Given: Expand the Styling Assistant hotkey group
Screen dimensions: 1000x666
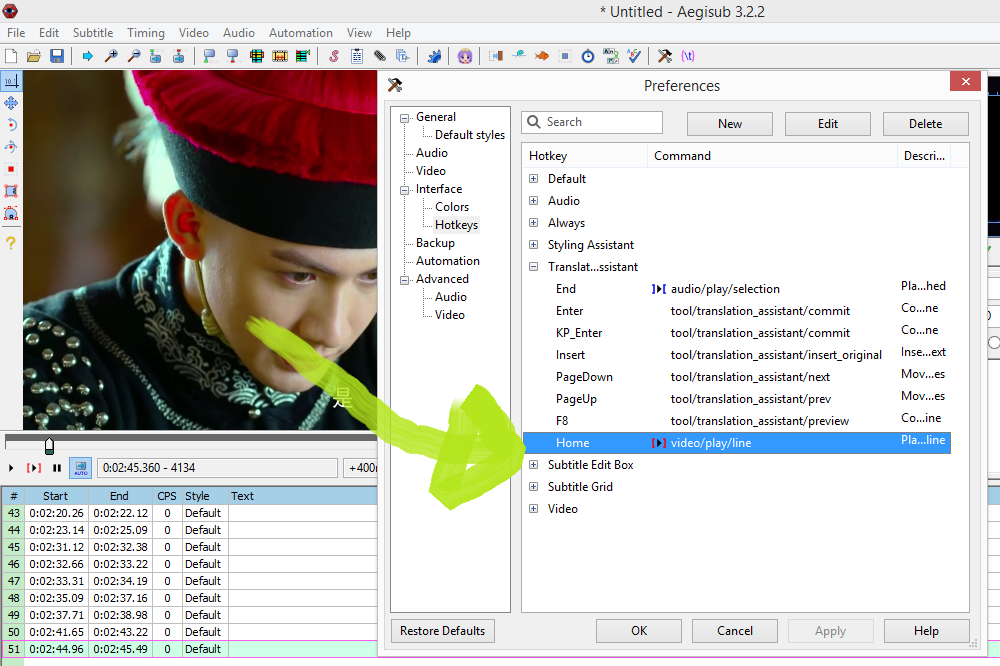Looking at the screenshot, I should (534, 244).
